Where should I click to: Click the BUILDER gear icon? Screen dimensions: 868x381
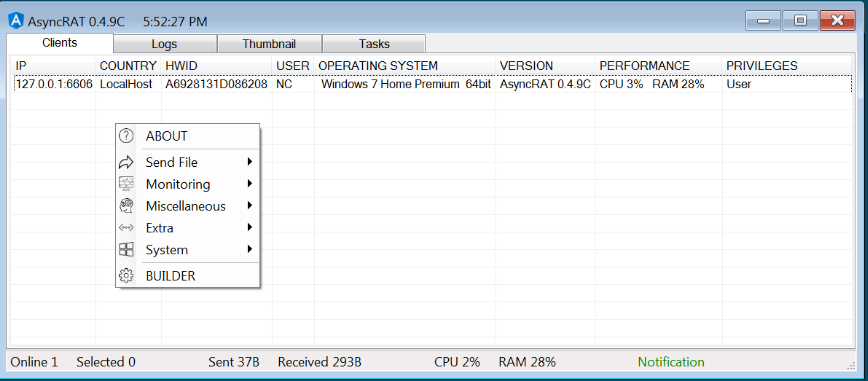[x=127, y=275]
